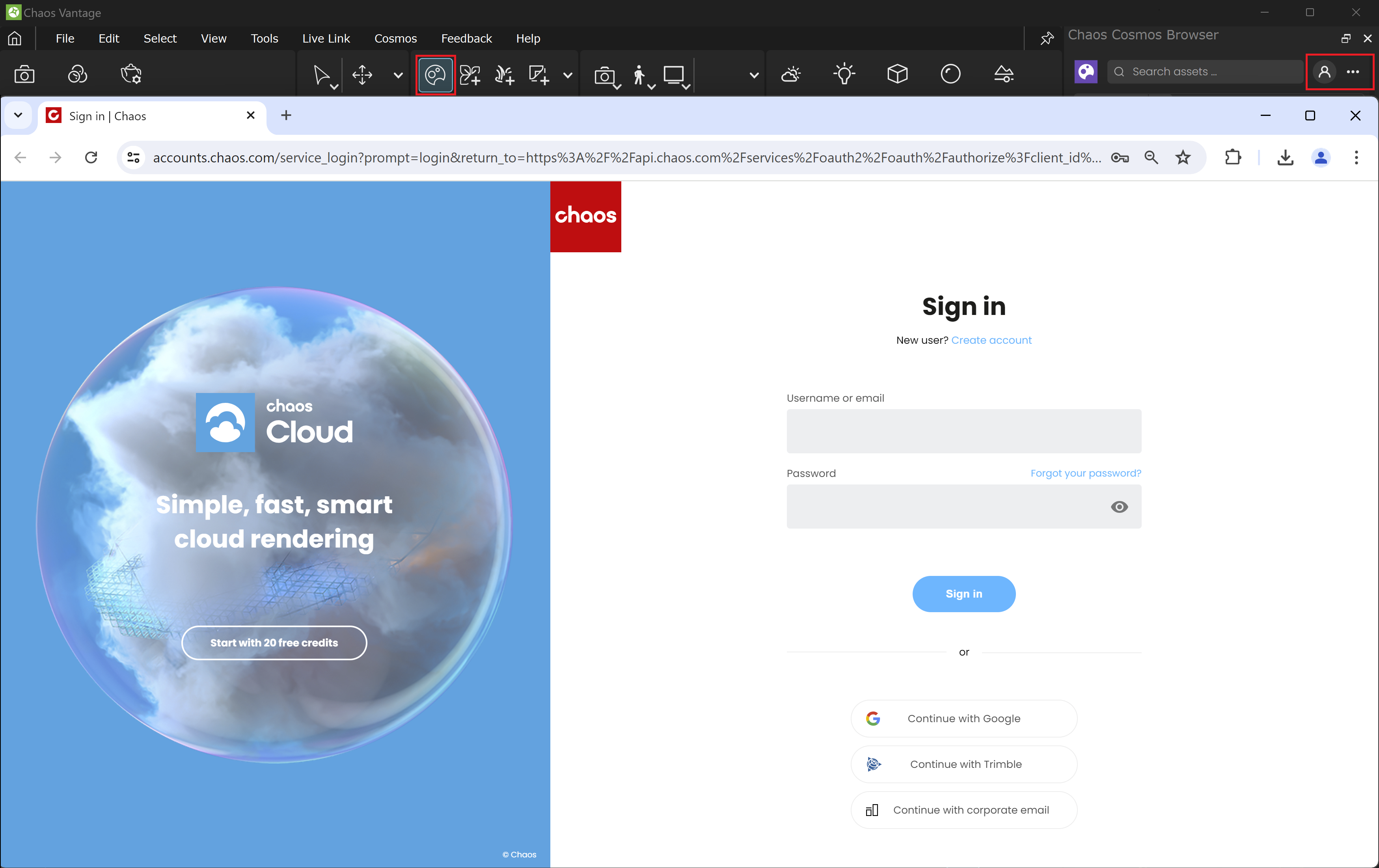The image size is (1379, 868).
Task: Open the Cosmos menu
Action: point(395,38)
